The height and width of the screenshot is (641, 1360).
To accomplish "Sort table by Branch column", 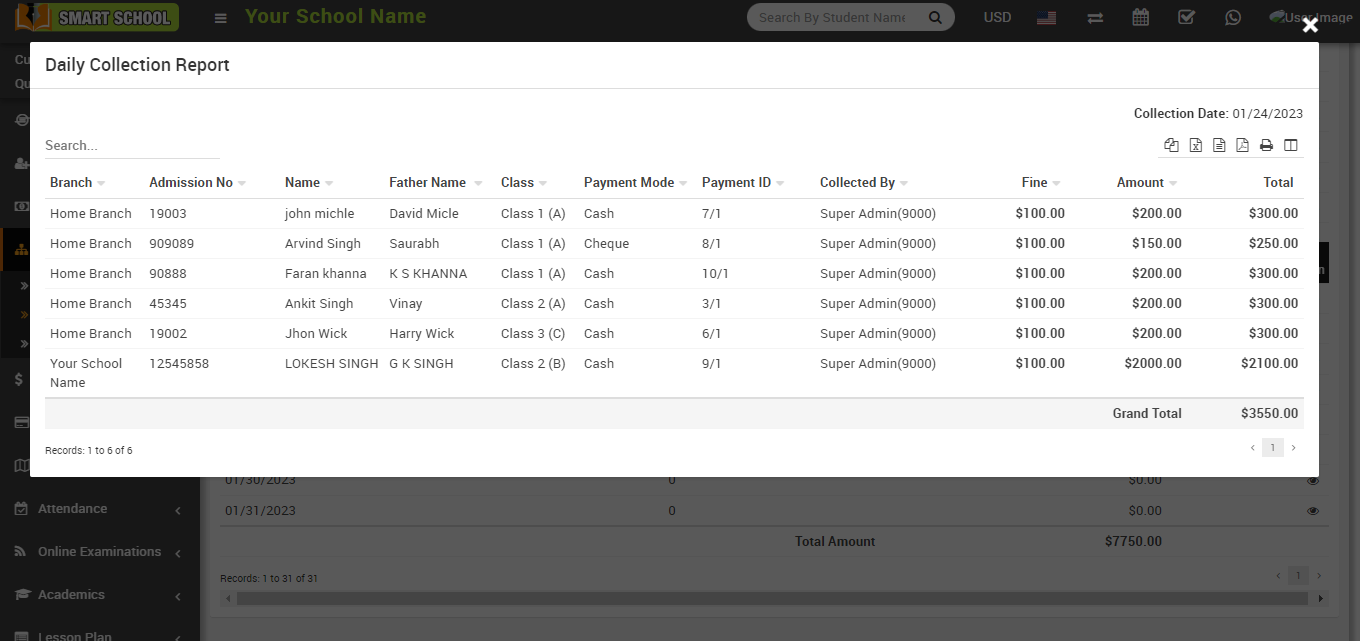I will click(x=78, y=183).
